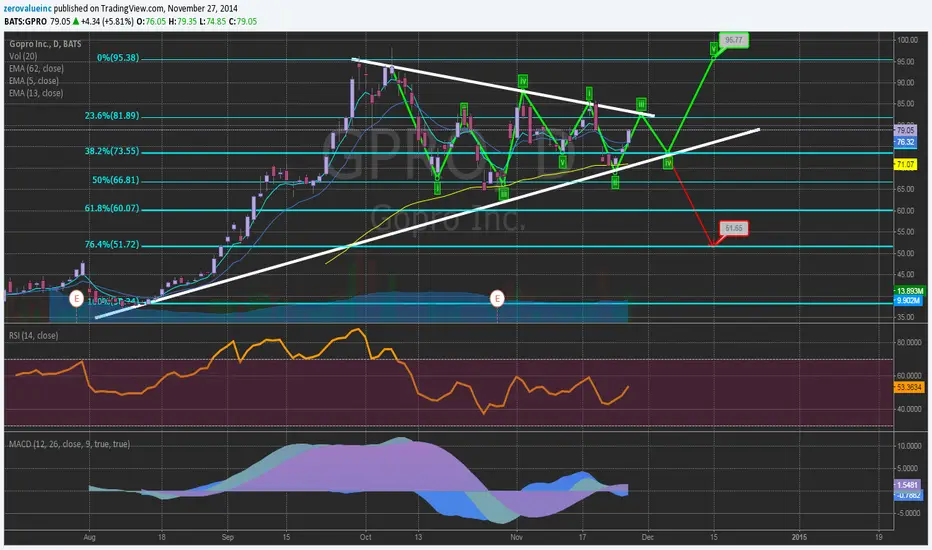Select the EMA (13, close) legend entry
The image size is (932, 550).
coord(36,93)
